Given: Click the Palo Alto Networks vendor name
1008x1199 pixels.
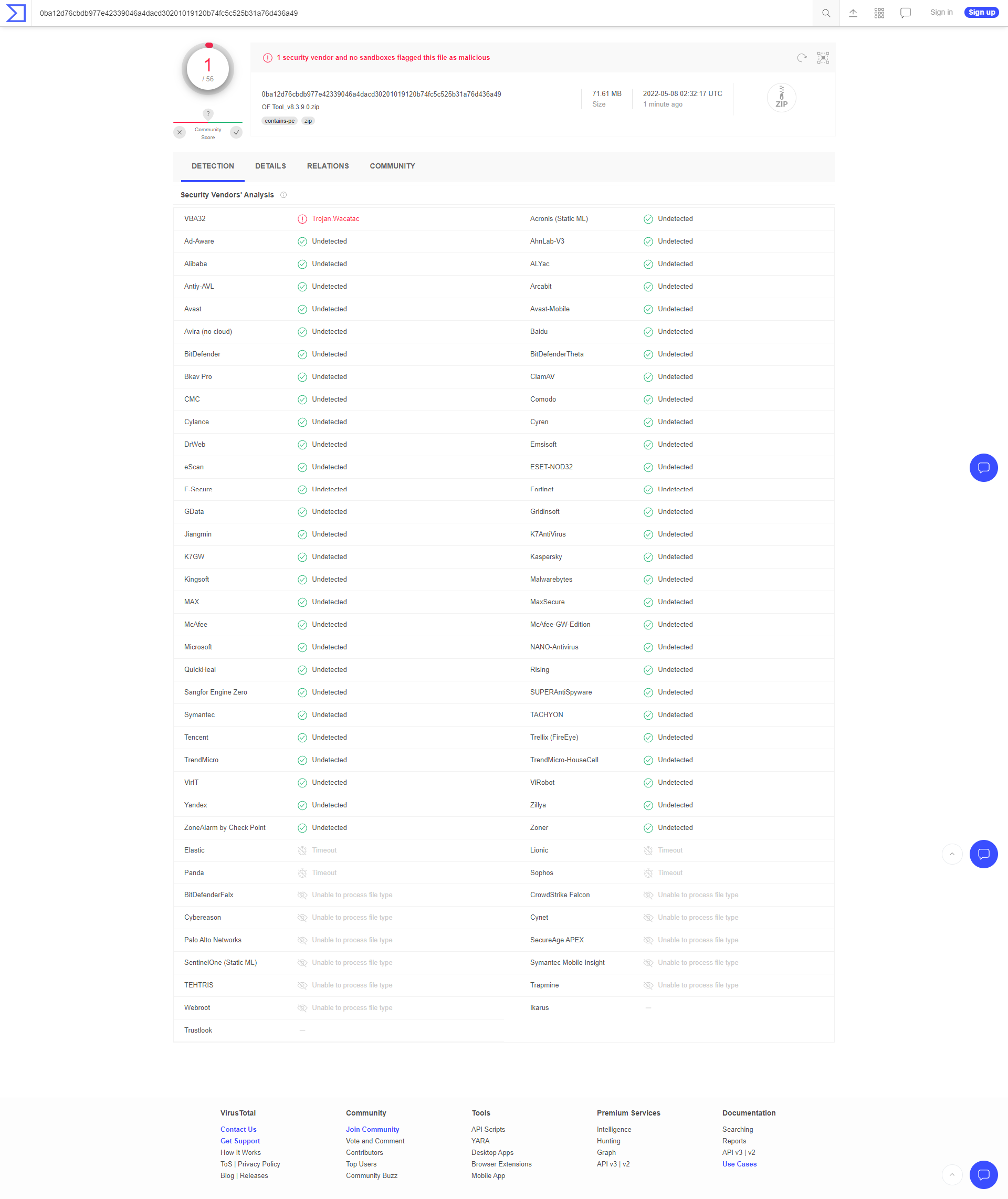Looking at the screenshot, I should (x=213, y=940).
